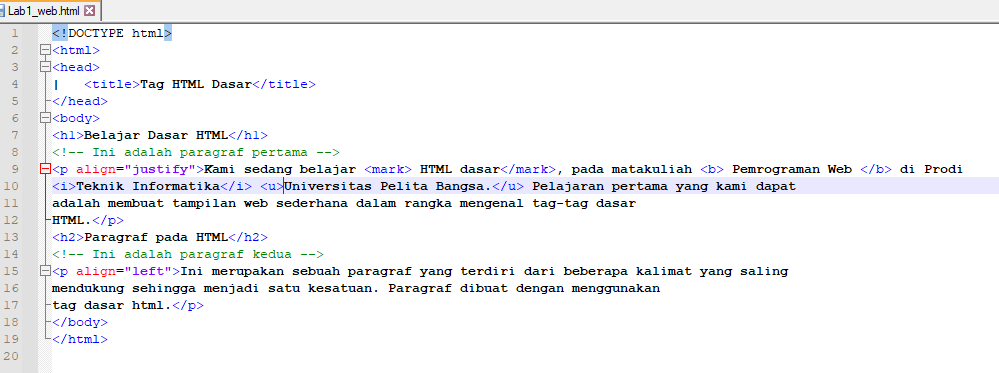This screenshot has width=999, height=373.
Task: Click line number 10 in the margin
Action: (11, 186)
